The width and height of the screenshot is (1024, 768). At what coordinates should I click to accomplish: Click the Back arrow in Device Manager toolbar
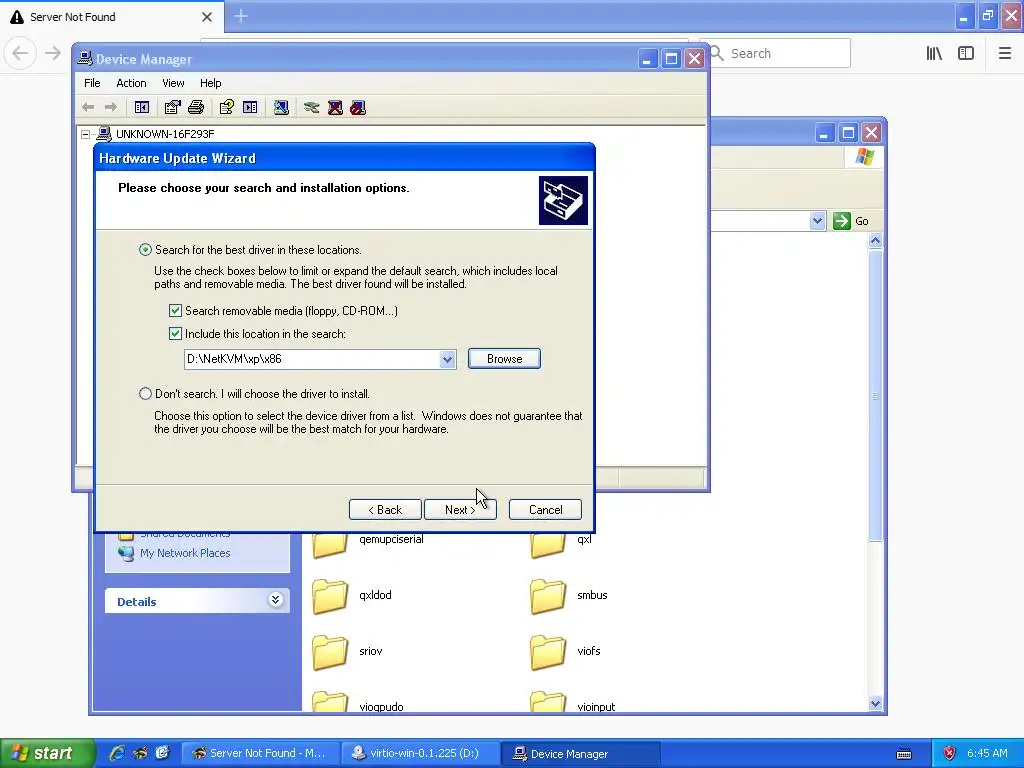point(88,107)
